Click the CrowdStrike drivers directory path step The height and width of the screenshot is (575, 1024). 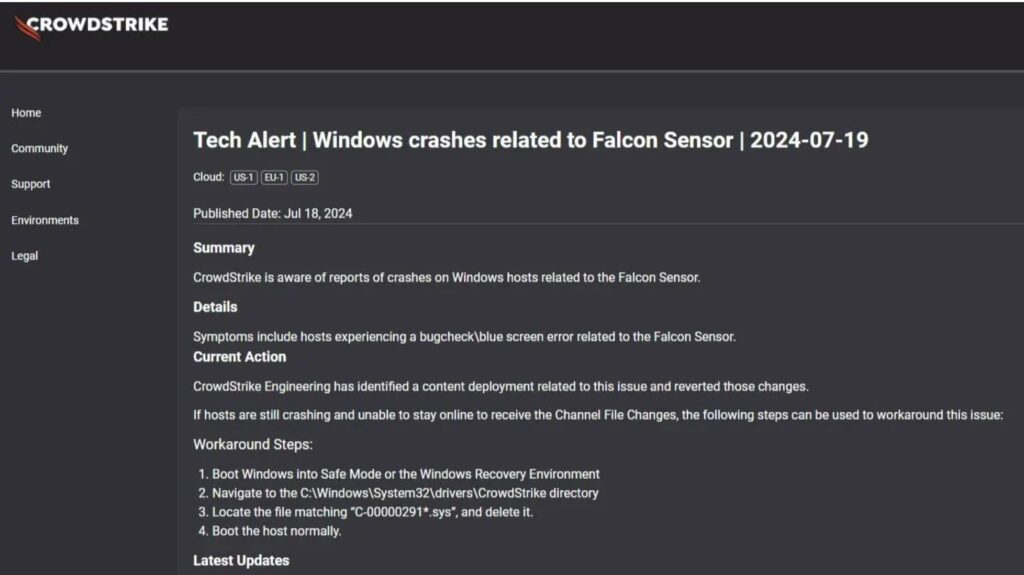point(405,493)
